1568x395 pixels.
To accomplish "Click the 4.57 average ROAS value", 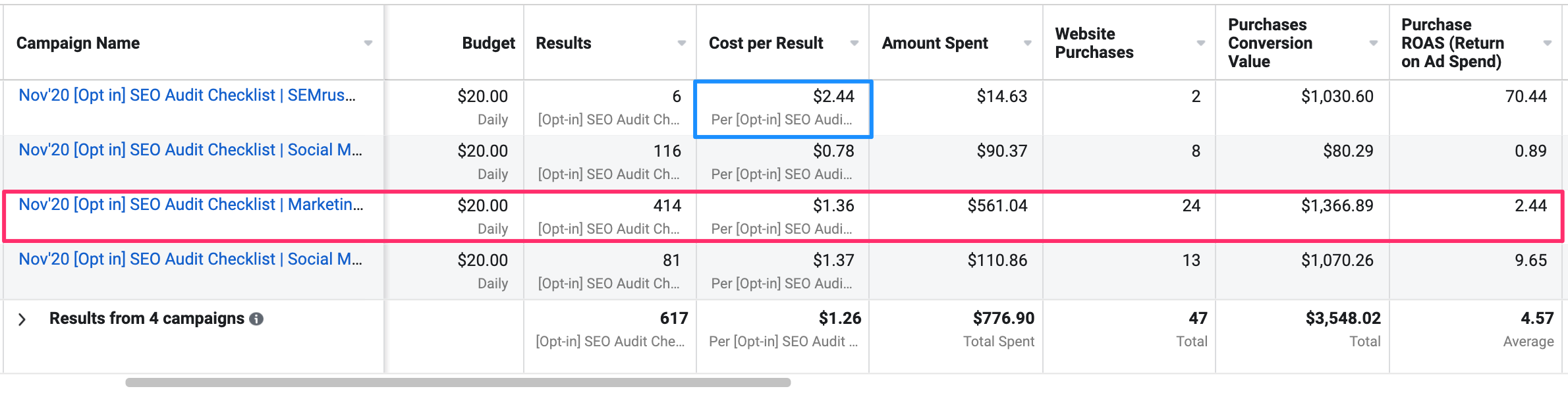I will [x=1537, y=319].
